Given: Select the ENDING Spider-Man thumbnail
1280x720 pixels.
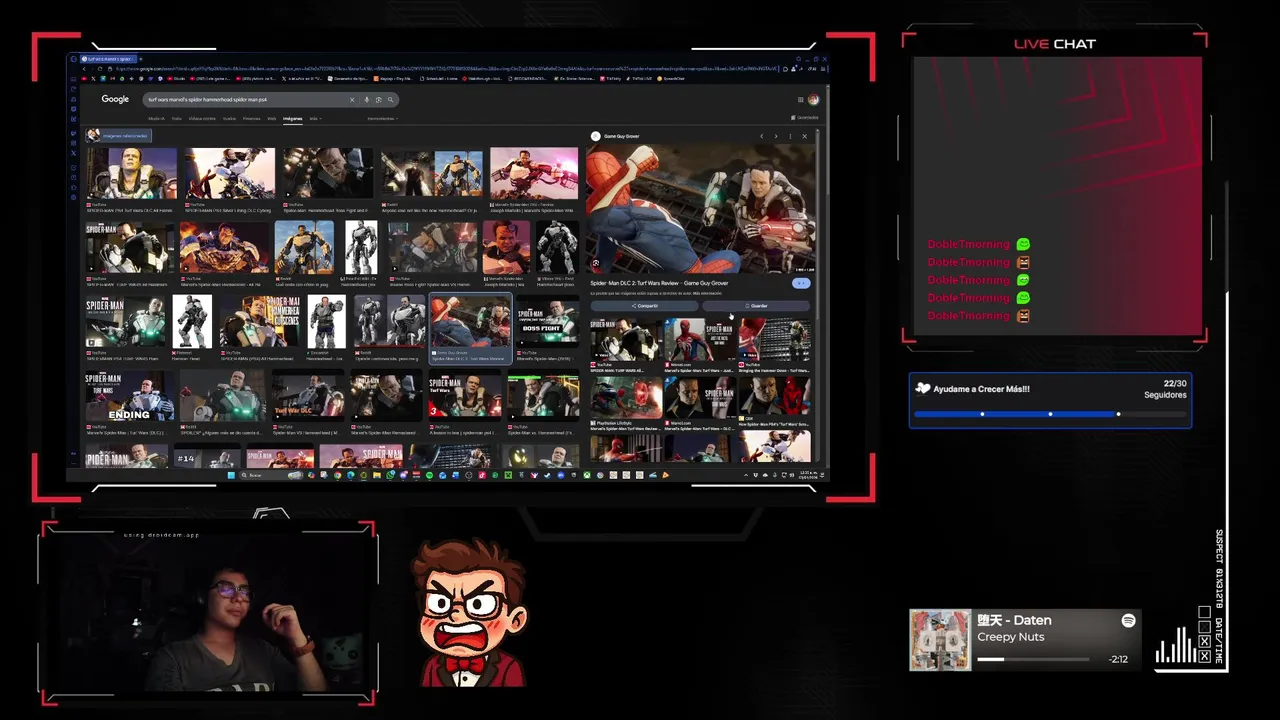Looking at the screenshot, I should pos(130,396).
